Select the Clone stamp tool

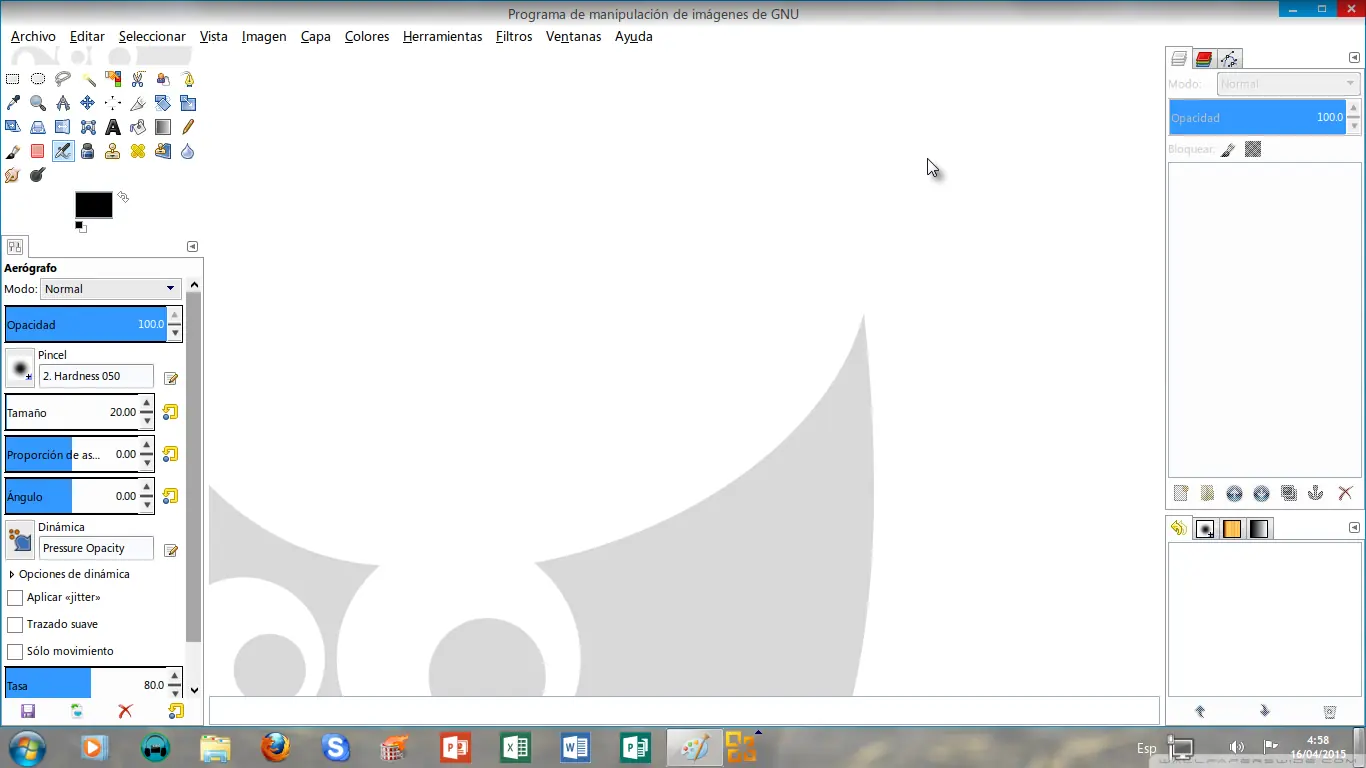pyautogui.click(x=113, y=151)
